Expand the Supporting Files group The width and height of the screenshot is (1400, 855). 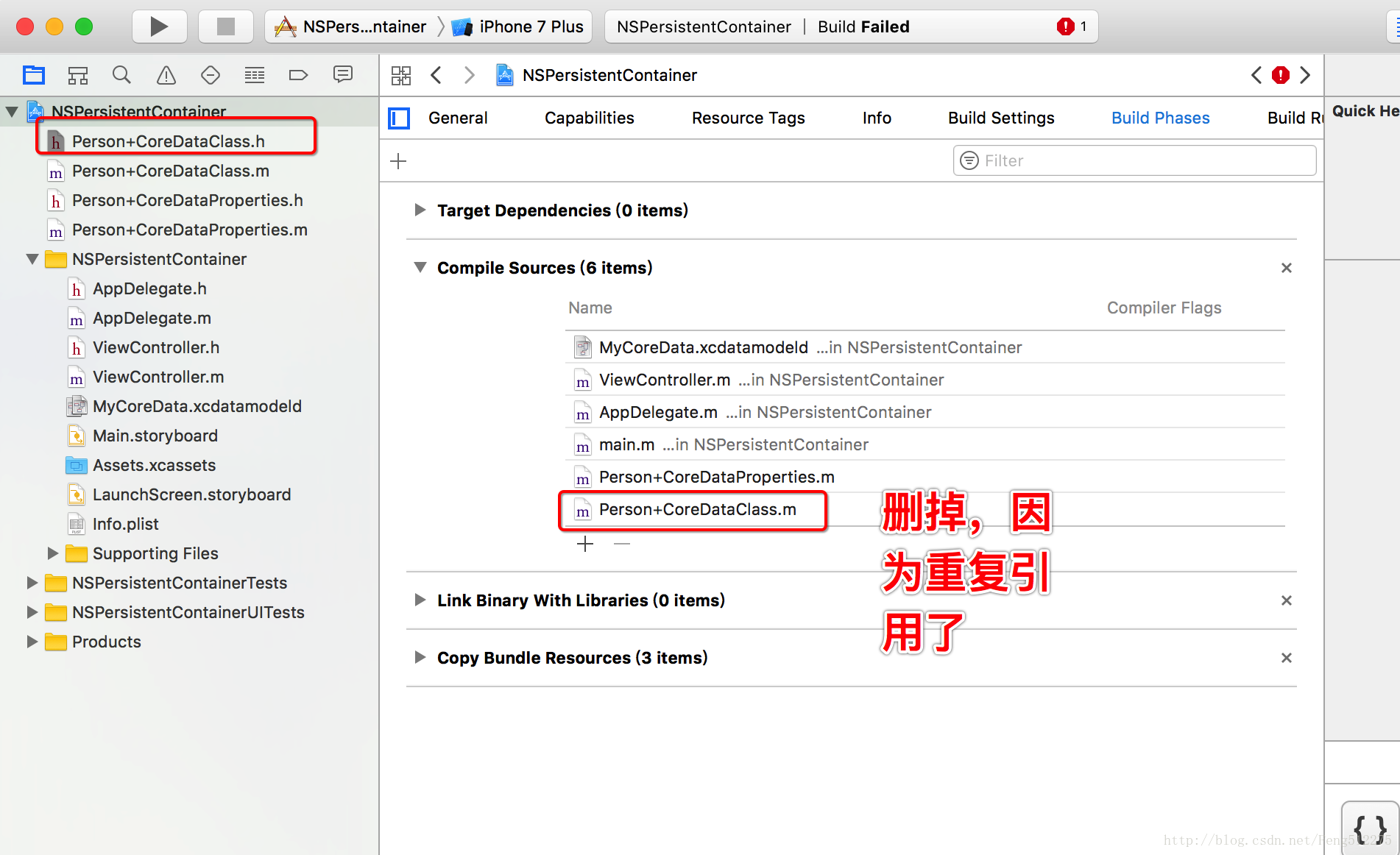coord(53,553)
